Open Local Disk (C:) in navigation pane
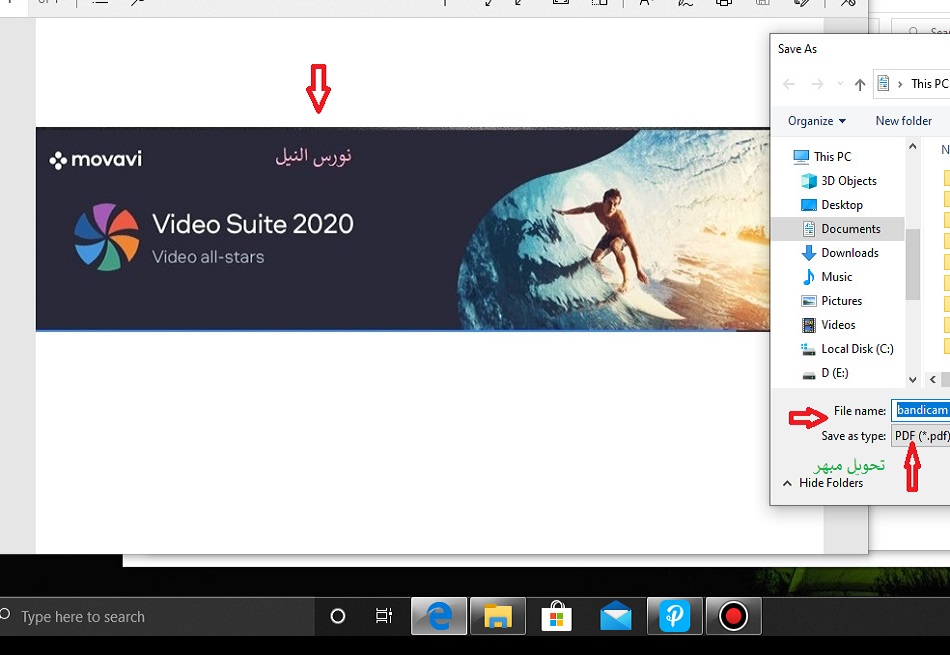 pyautogui.click(x=857, y=349)
